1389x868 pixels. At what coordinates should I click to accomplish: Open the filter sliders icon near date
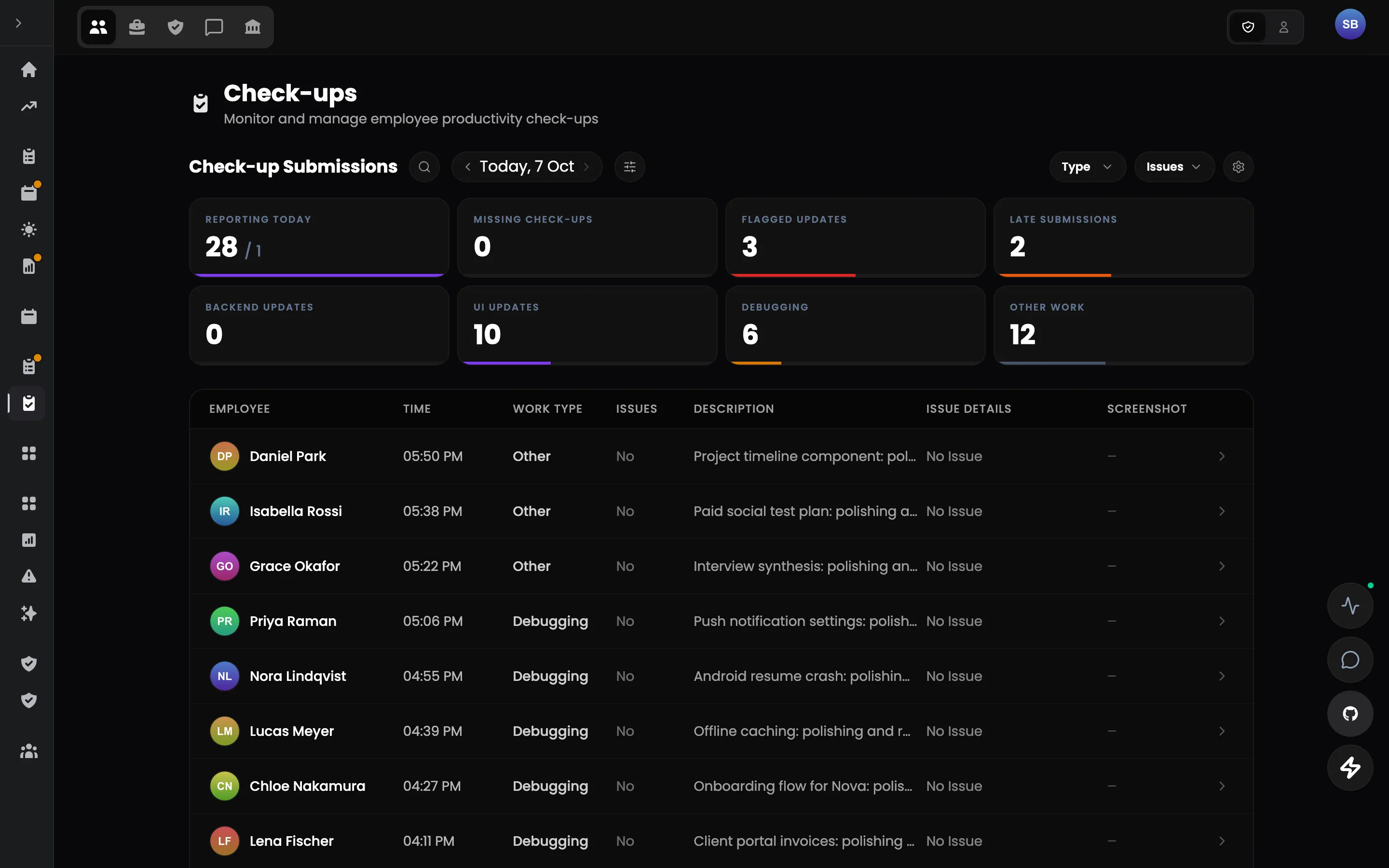630,166
